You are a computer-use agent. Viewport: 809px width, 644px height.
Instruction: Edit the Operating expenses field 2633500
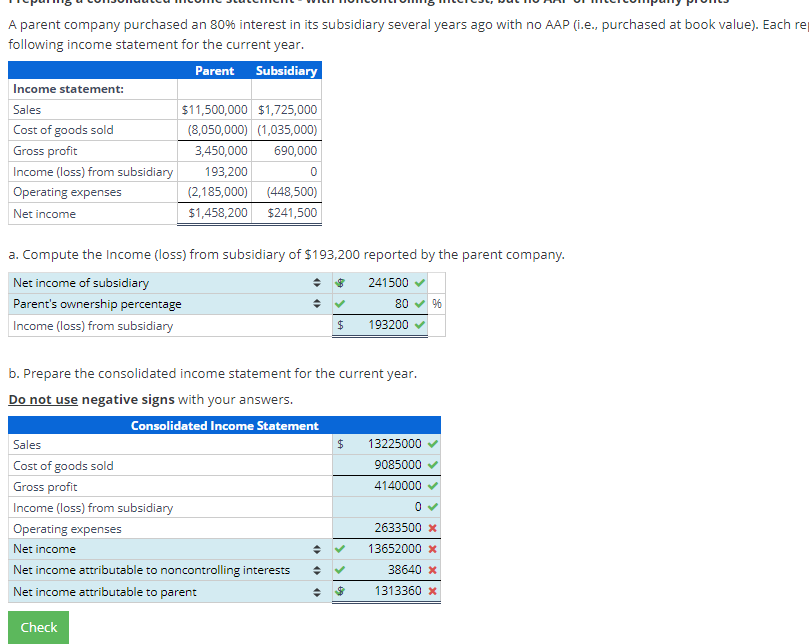(x=387, y=528)
